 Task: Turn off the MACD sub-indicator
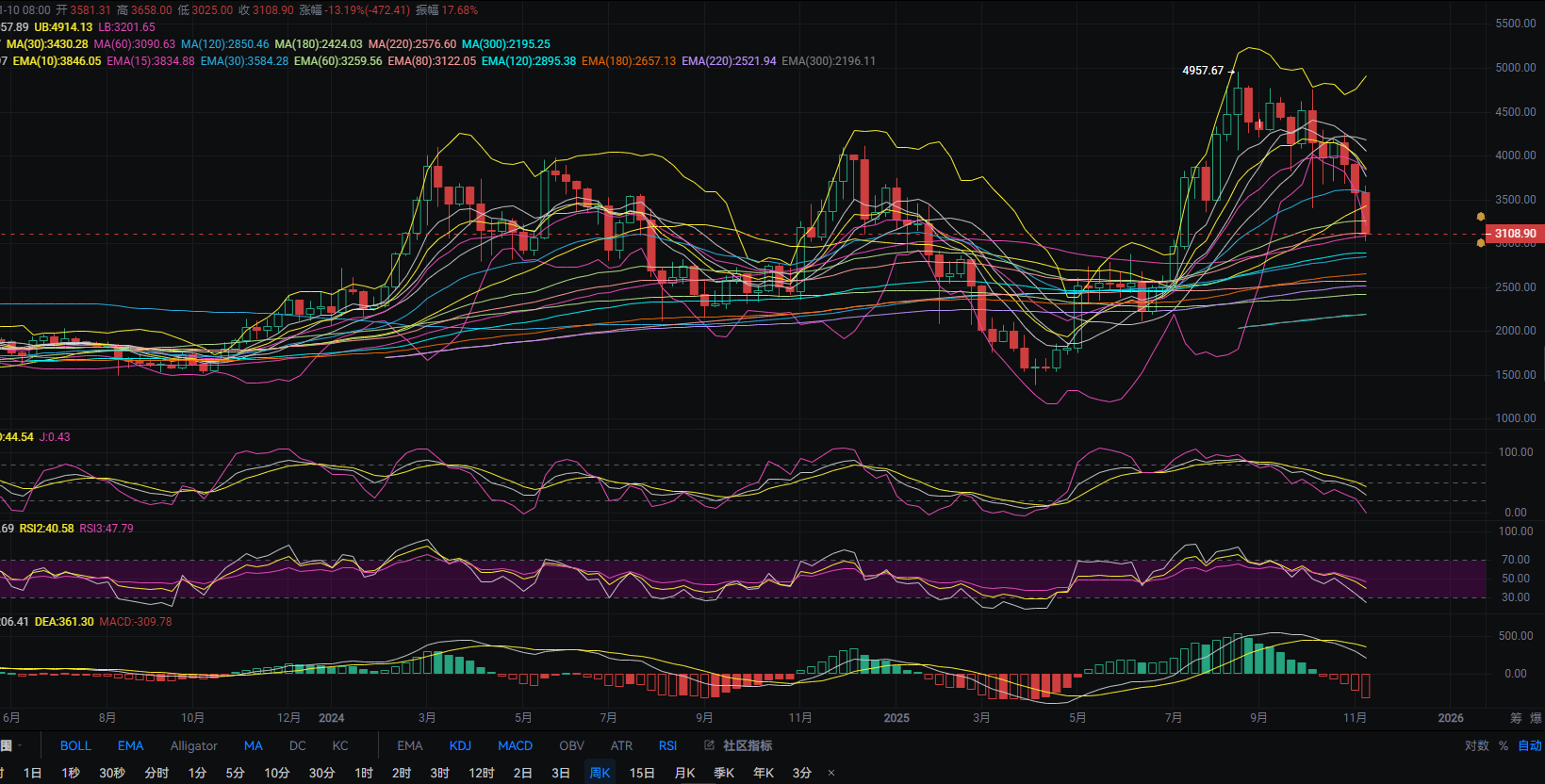[515, 745]
